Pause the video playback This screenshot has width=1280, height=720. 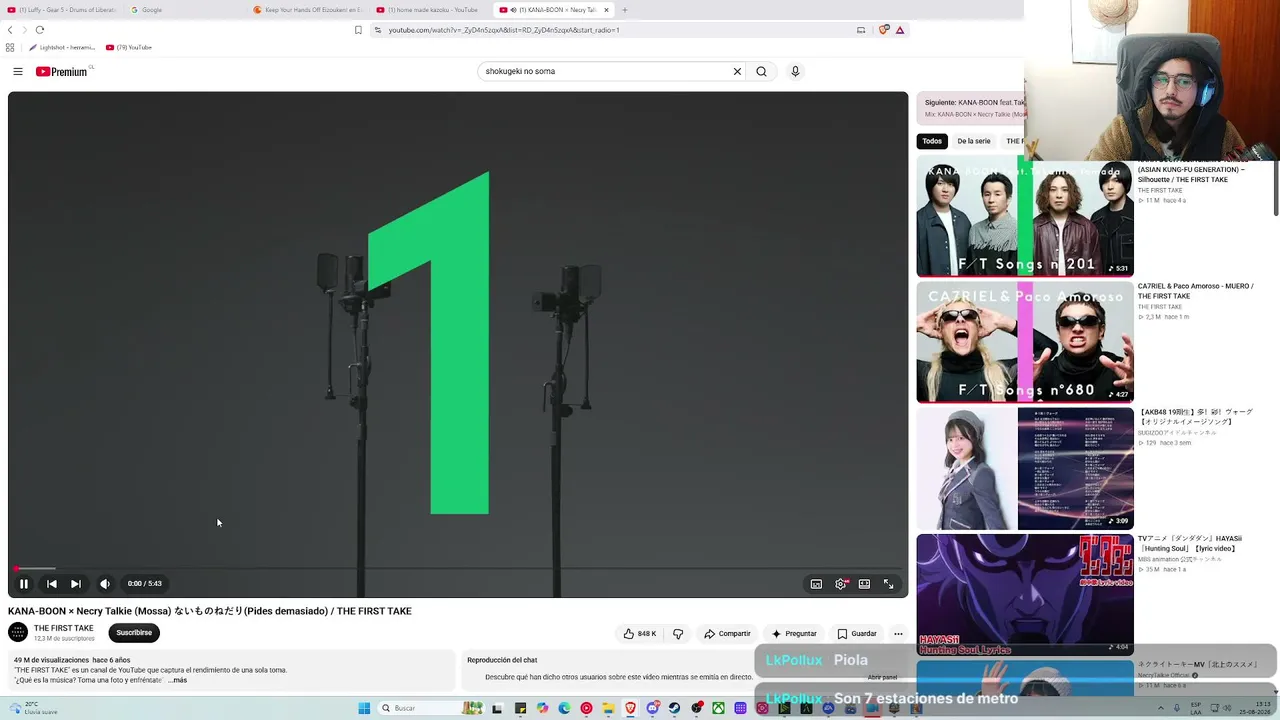tap(24, 584)
